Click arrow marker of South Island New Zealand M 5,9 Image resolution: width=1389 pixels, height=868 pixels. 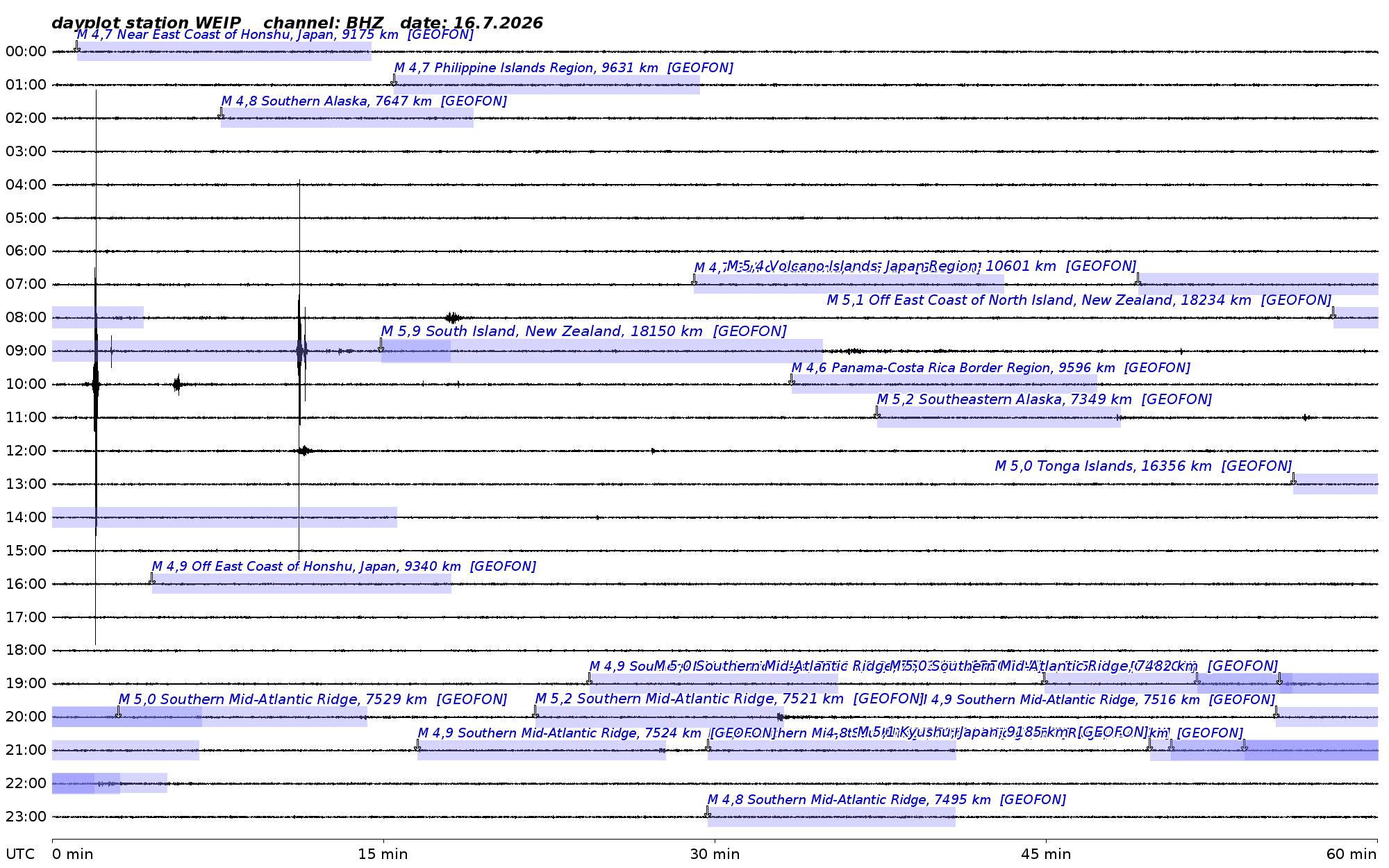(381, 344)
